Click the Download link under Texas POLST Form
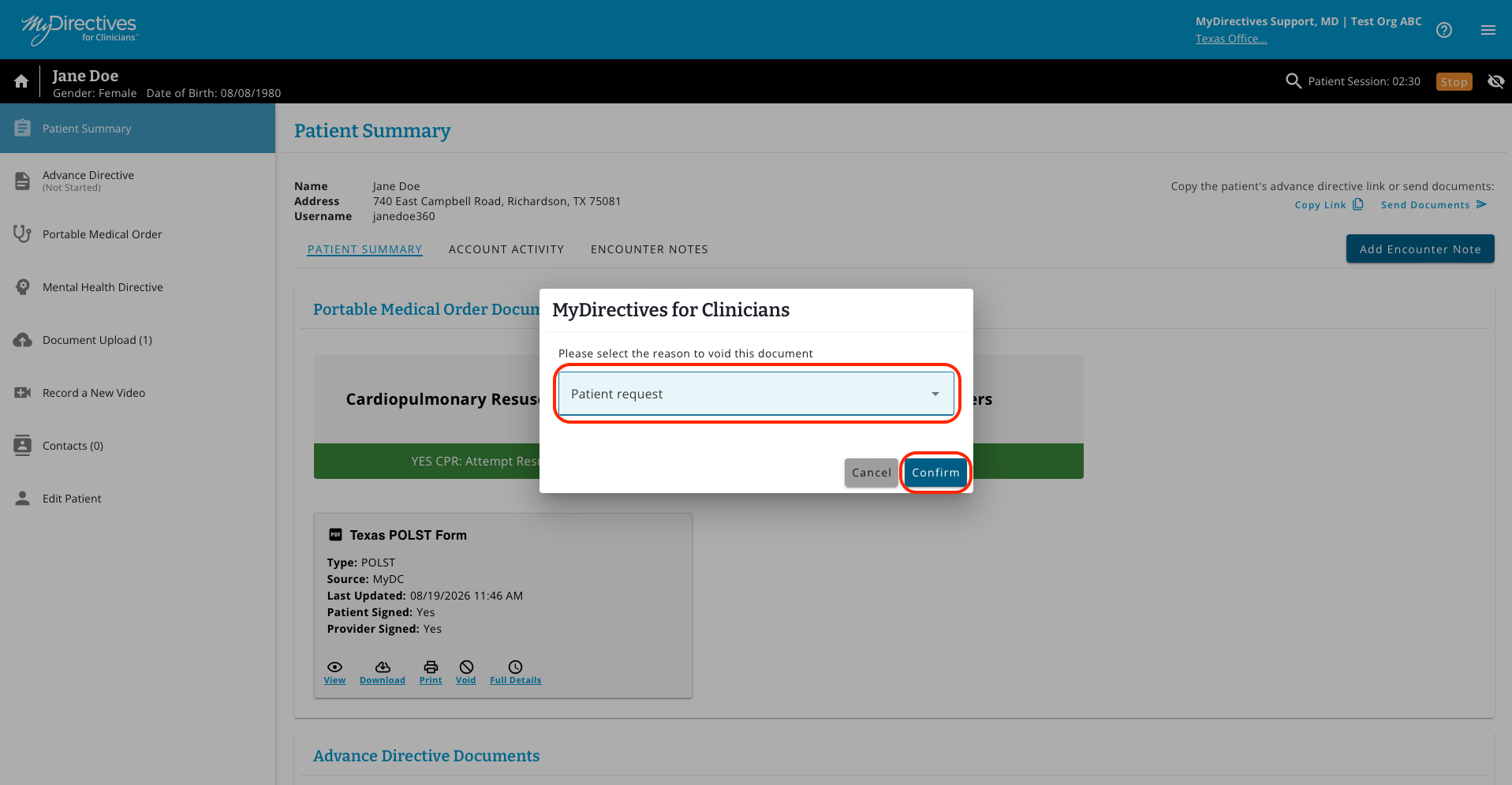 click(x=383, y=680)
